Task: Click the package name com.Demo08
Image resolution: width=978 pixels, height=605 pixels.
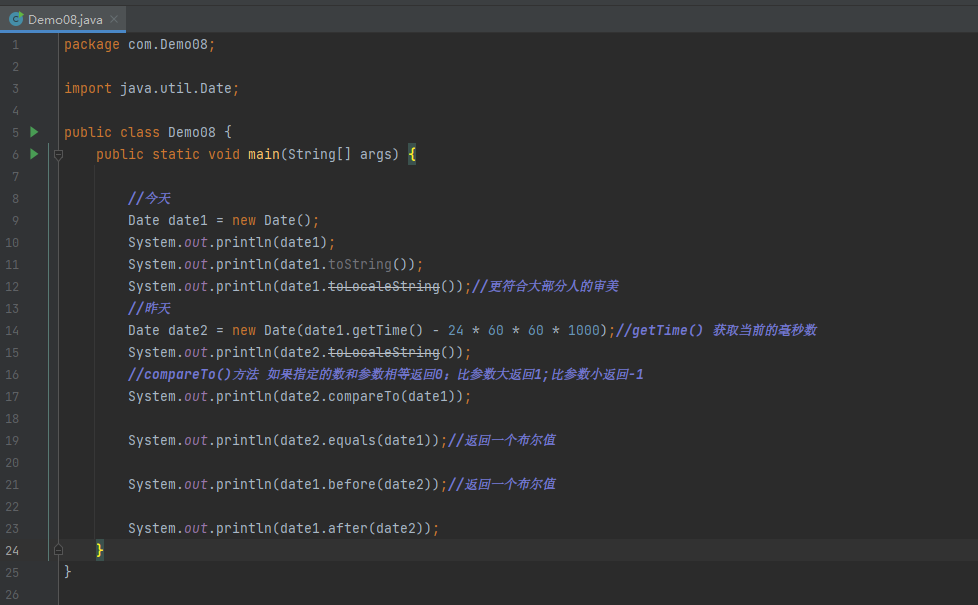Action: (x=168, y=44)
